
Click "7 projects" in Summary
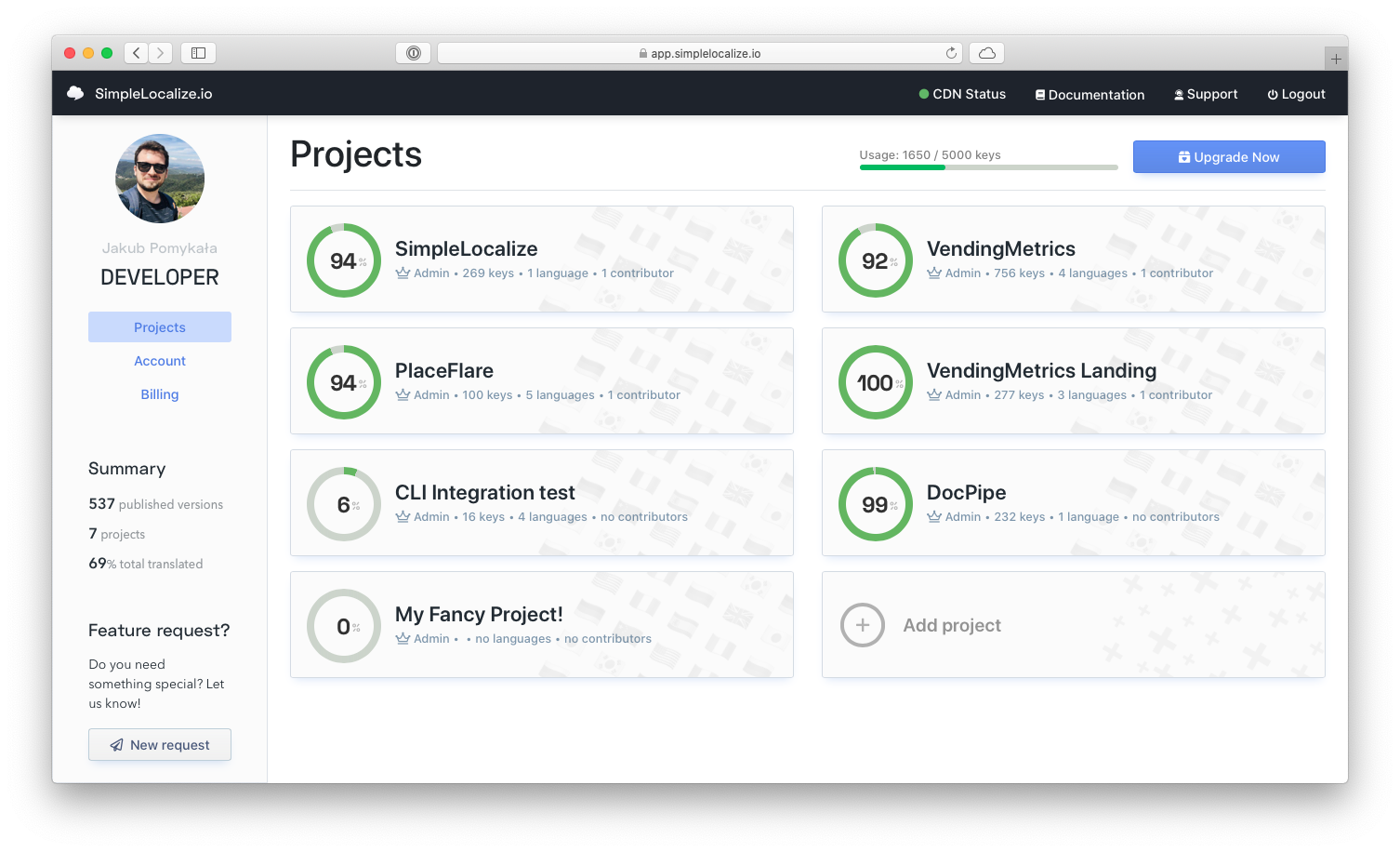point(117,534)
